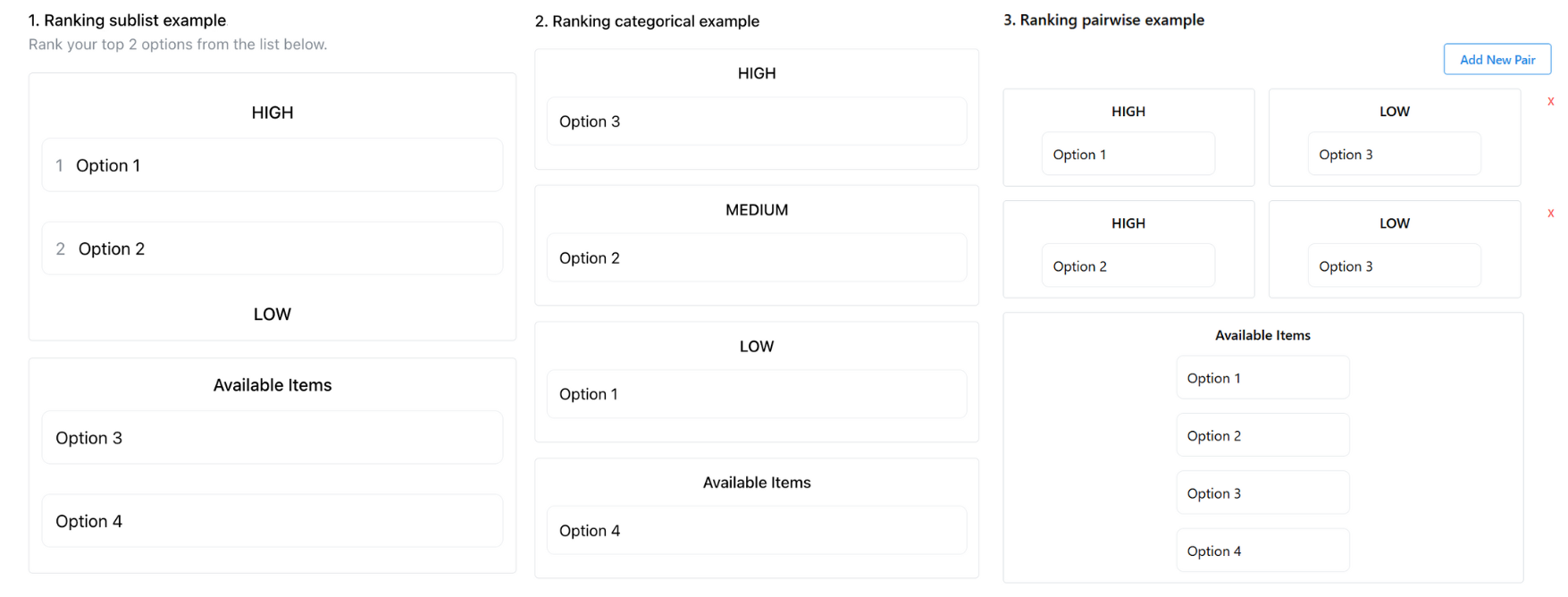Click the LOW drop zone in example 1
1568x597 pixels.
[272, 314]
